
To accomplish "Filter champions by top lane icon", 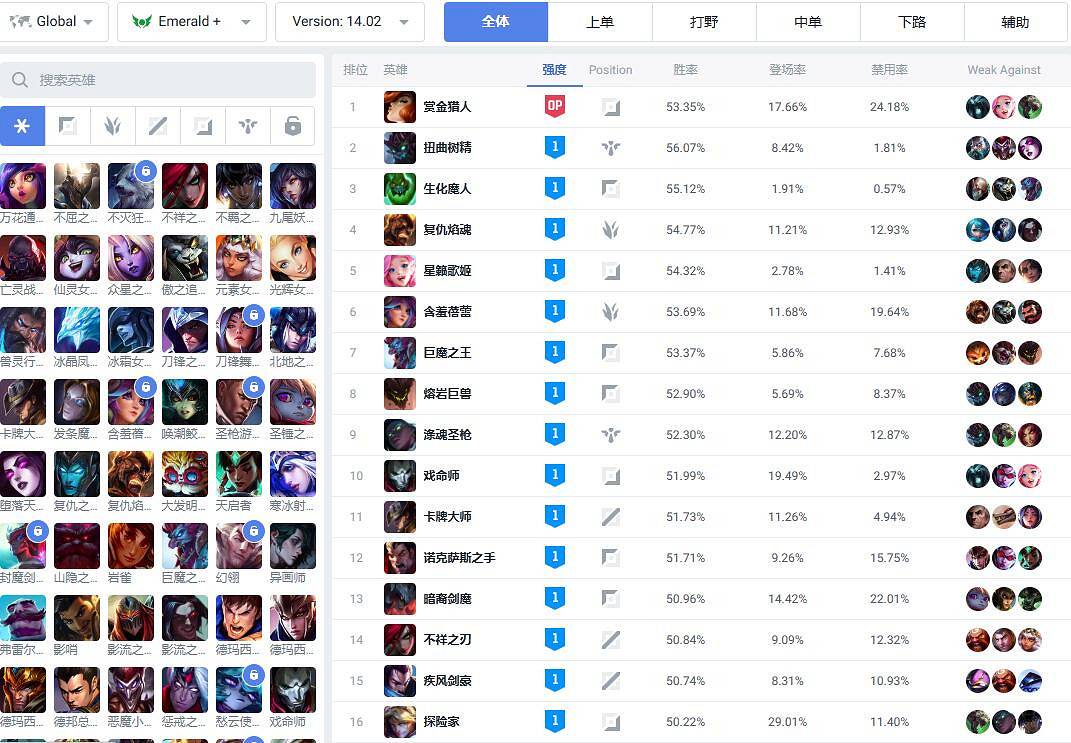I will (68, 126).
